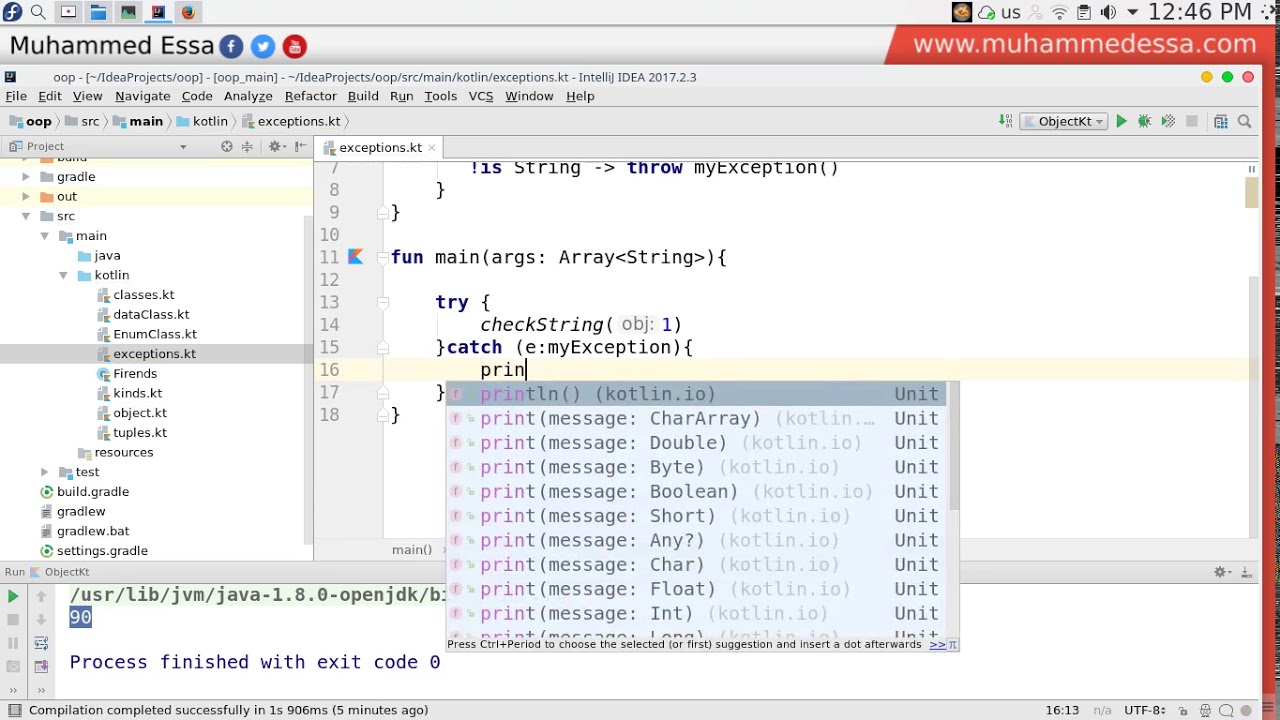Open tuples.kt in the project tree
This screenshot has height=720, width=1280.
click(x=139, y=433)
